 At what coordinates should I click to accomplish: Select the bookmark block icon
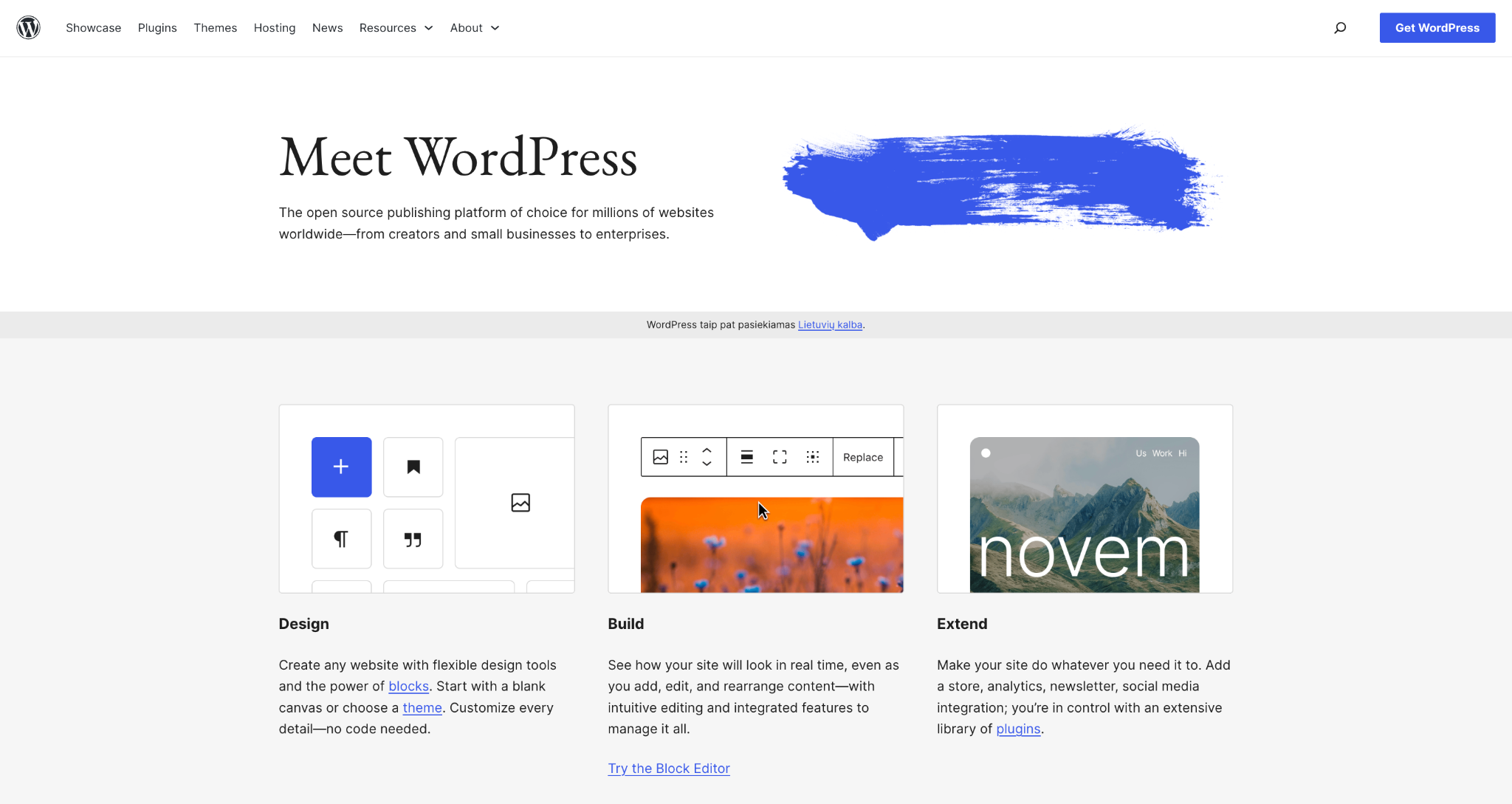click(x=413, y=467)
